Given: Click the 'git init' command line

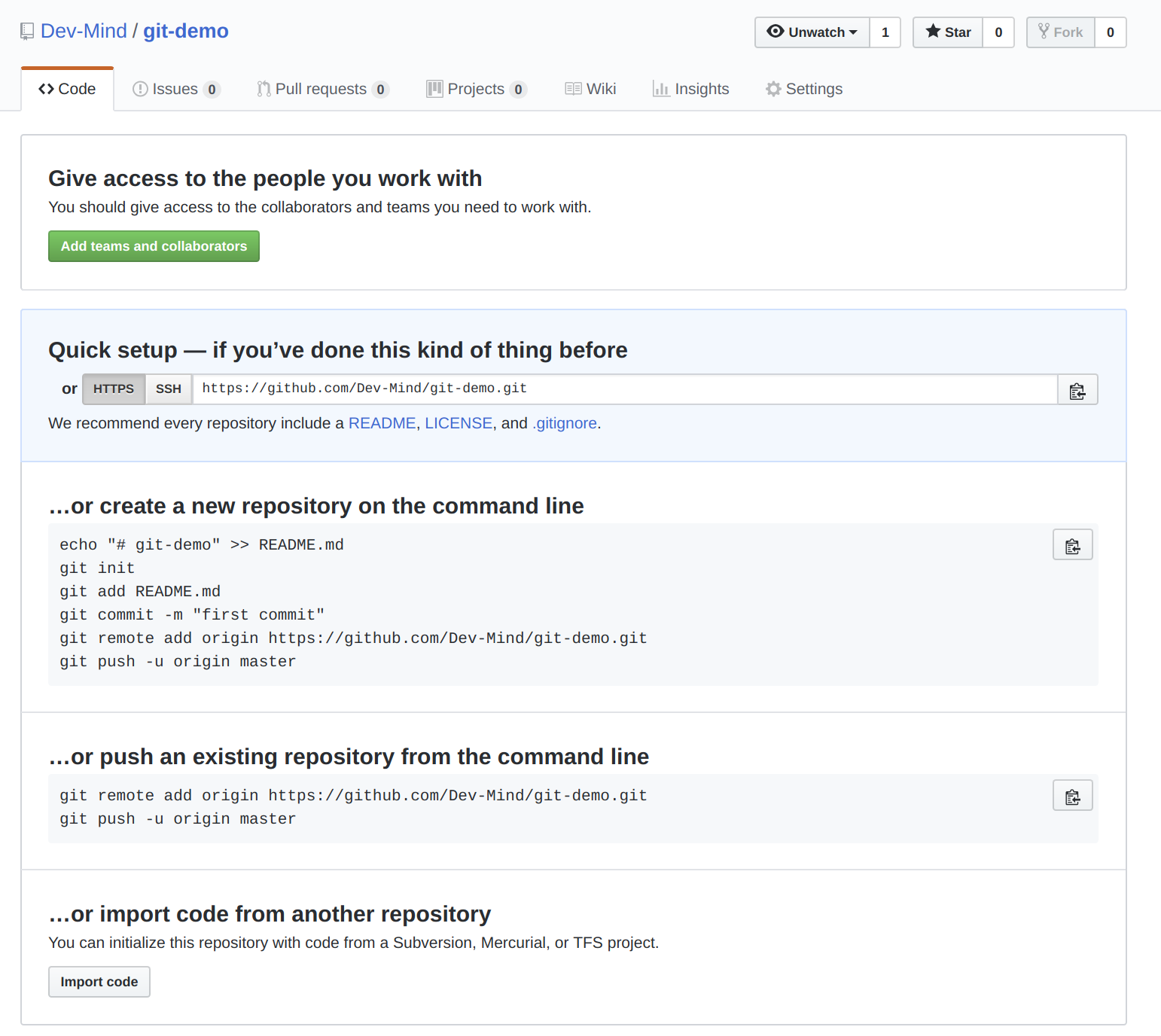Looking at the screenshot, I should coord(97,568).
